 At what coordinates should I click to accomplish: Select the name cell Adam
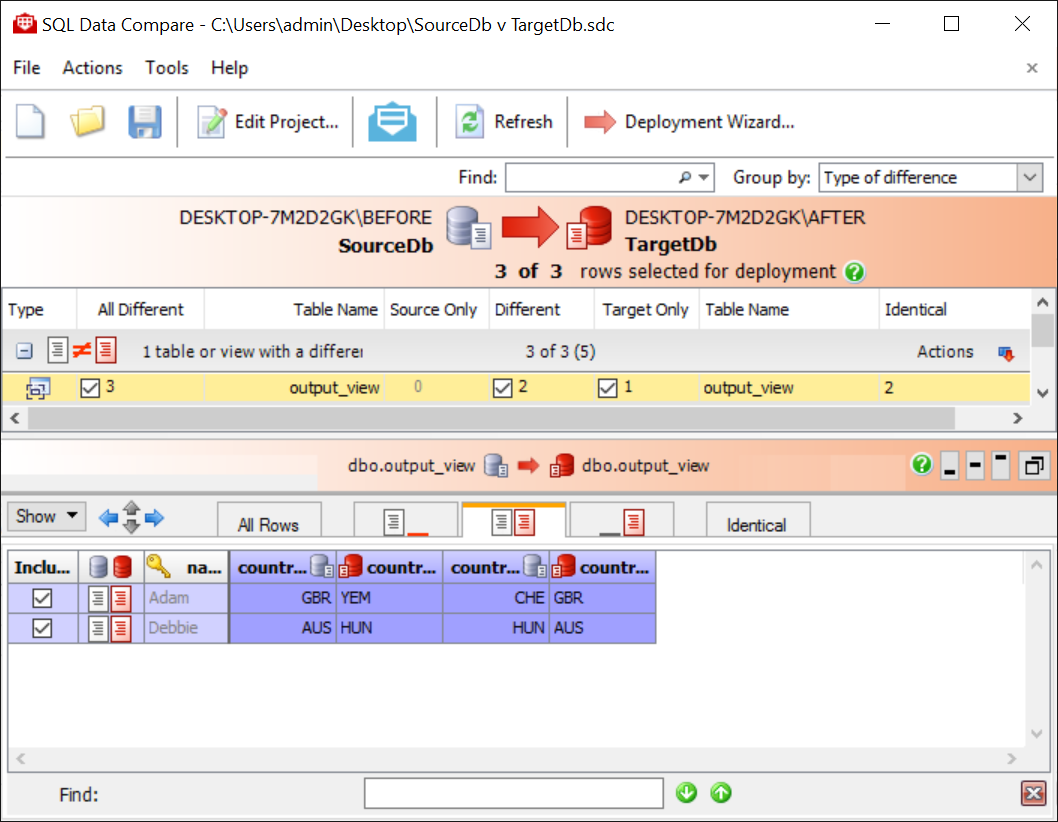coord(186,599)
